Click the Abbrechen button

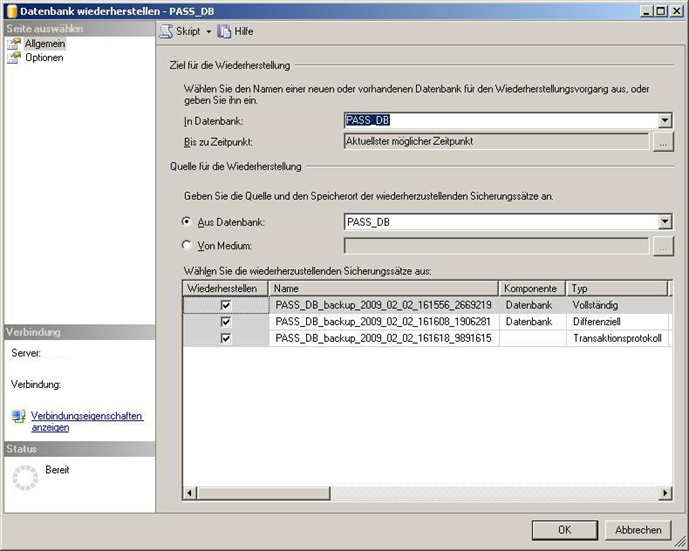pos(638,530)
